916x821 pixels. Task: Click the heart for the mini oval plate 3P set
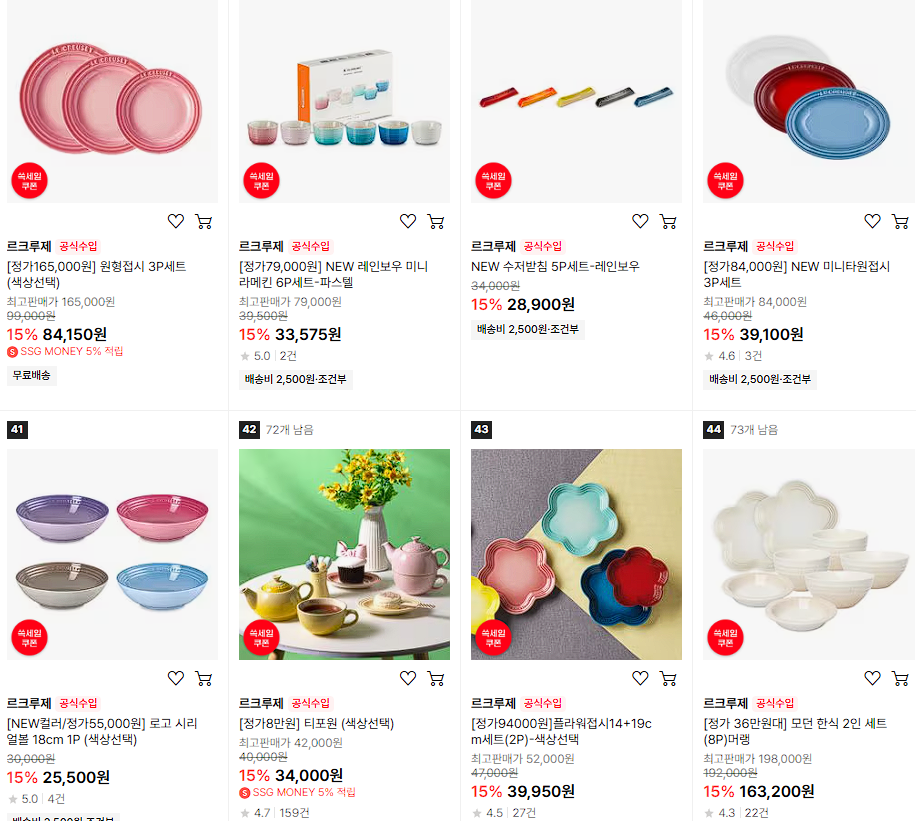[x=872, y=221]
